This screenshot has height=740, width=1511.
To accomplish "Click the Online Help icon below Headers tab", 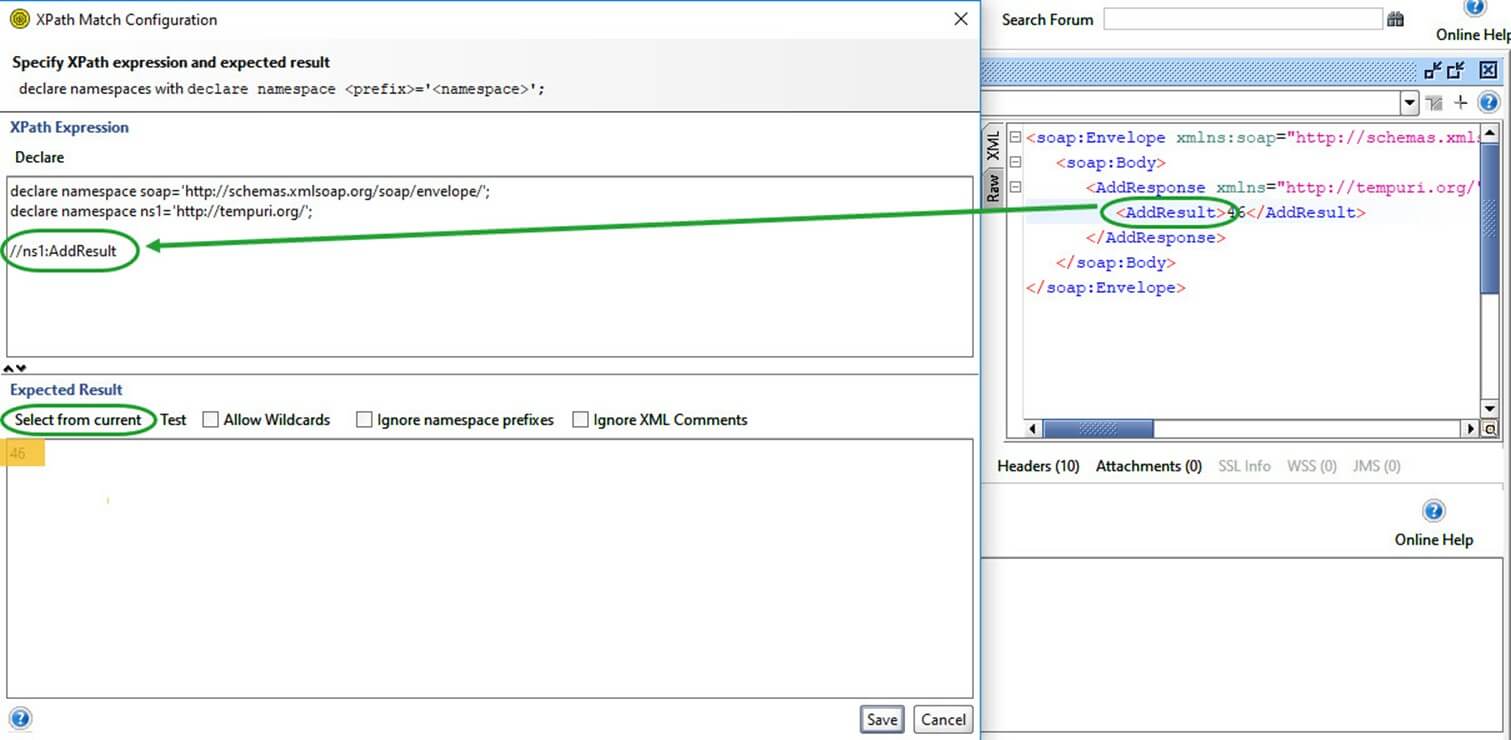I will pyautogui.click(x=1434, y=512).
